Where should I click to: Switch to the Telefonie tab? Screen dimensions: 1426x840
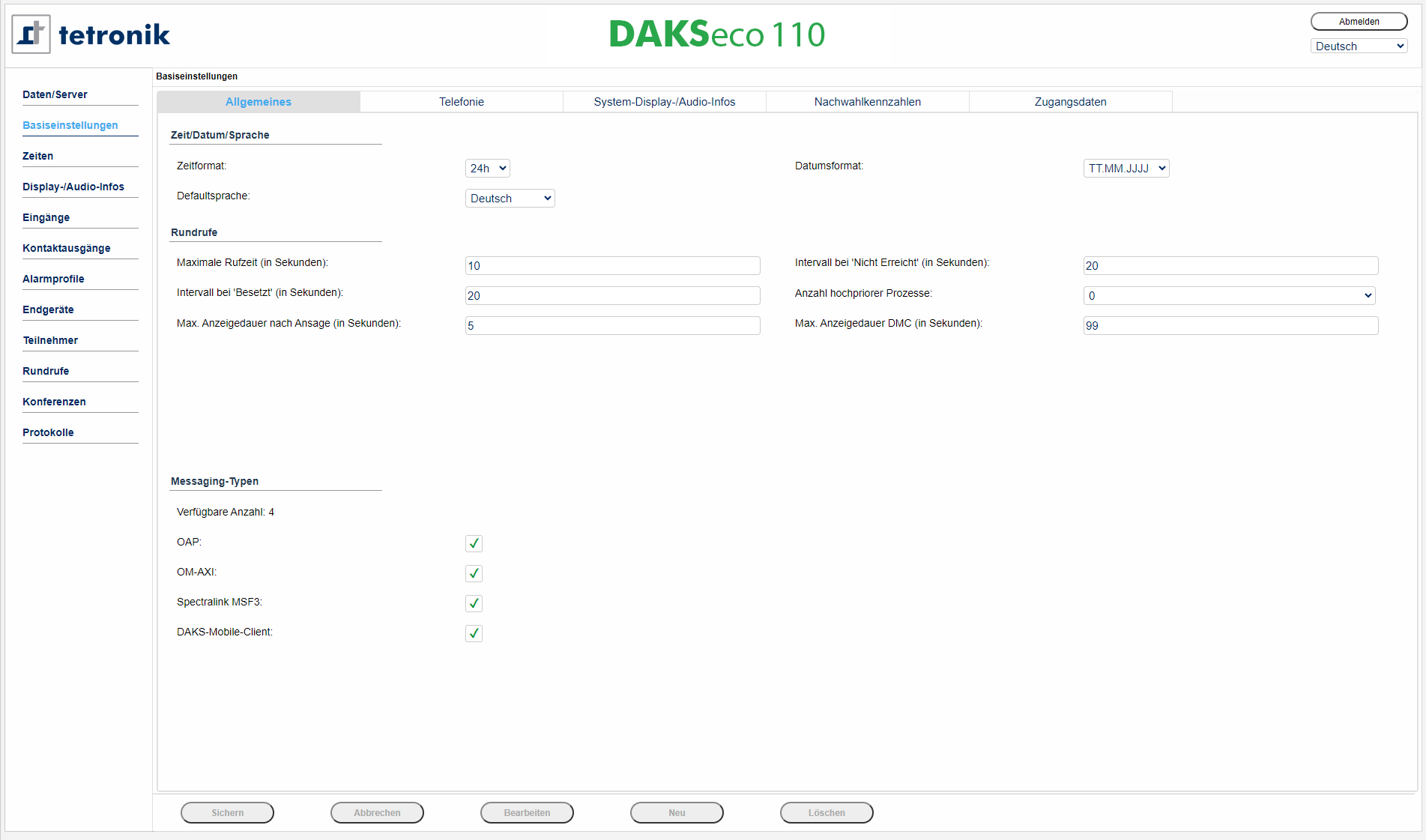point(462,102)
